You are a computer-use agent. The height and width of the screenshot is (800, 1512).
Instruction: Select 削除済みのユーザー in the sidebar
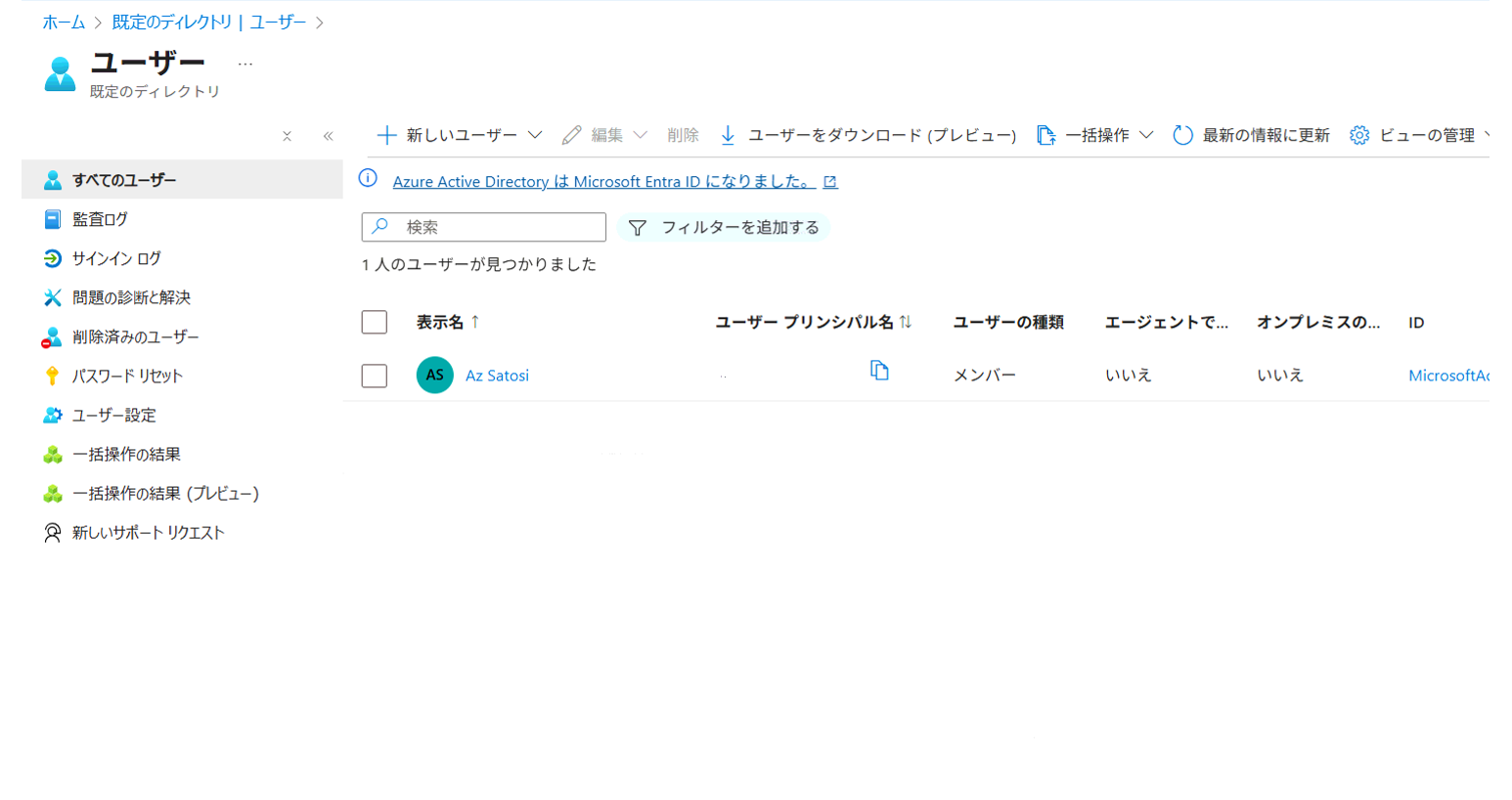coord(135,336)
